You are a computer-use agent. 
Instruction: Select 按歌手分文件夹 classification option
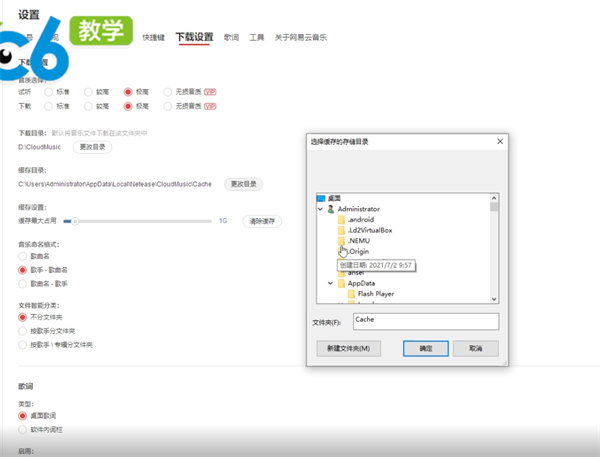(23, 331)
